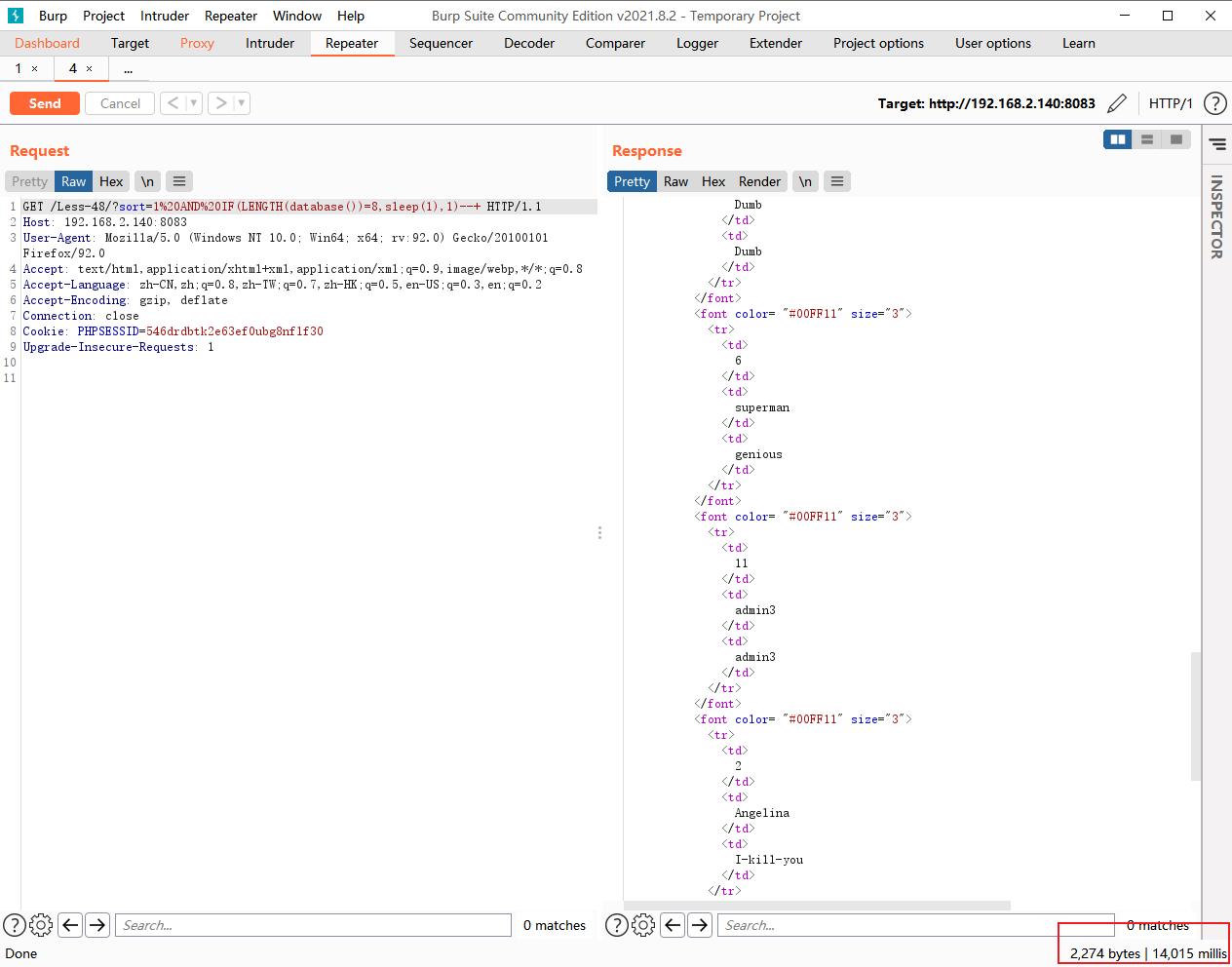Screen dimensions: 1232x967
Task: Open Request search help icon
Action: (15, 925)
